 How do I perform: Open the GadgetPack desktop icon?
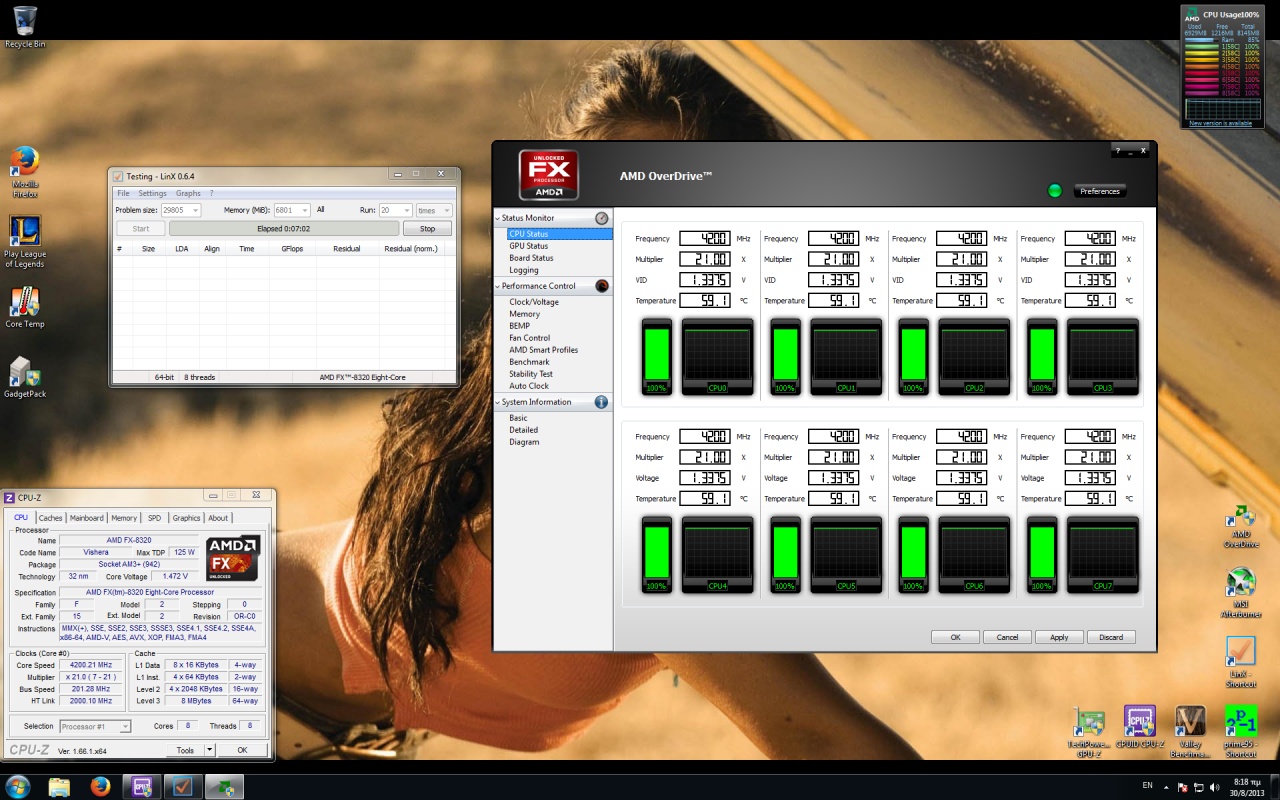(x=25, y=378)
